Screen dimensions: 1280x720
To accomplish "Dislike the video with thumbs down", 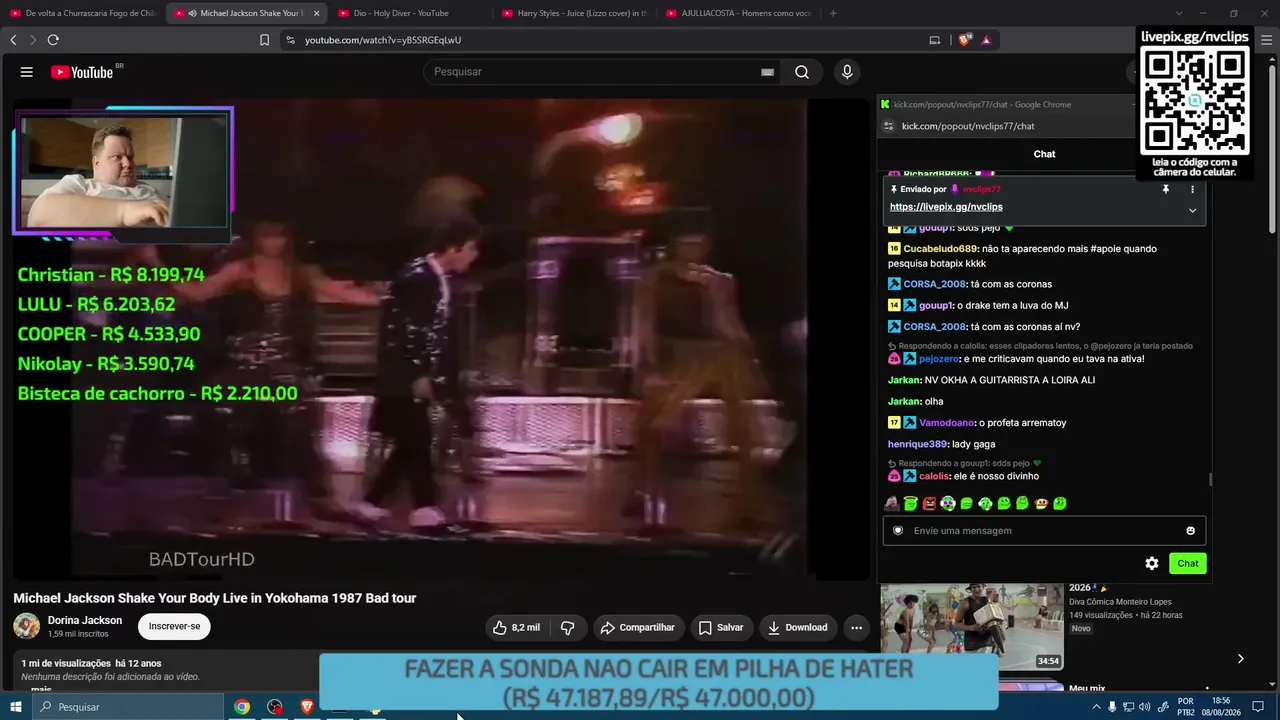I will pyautogui.click(x=568, y=628).
